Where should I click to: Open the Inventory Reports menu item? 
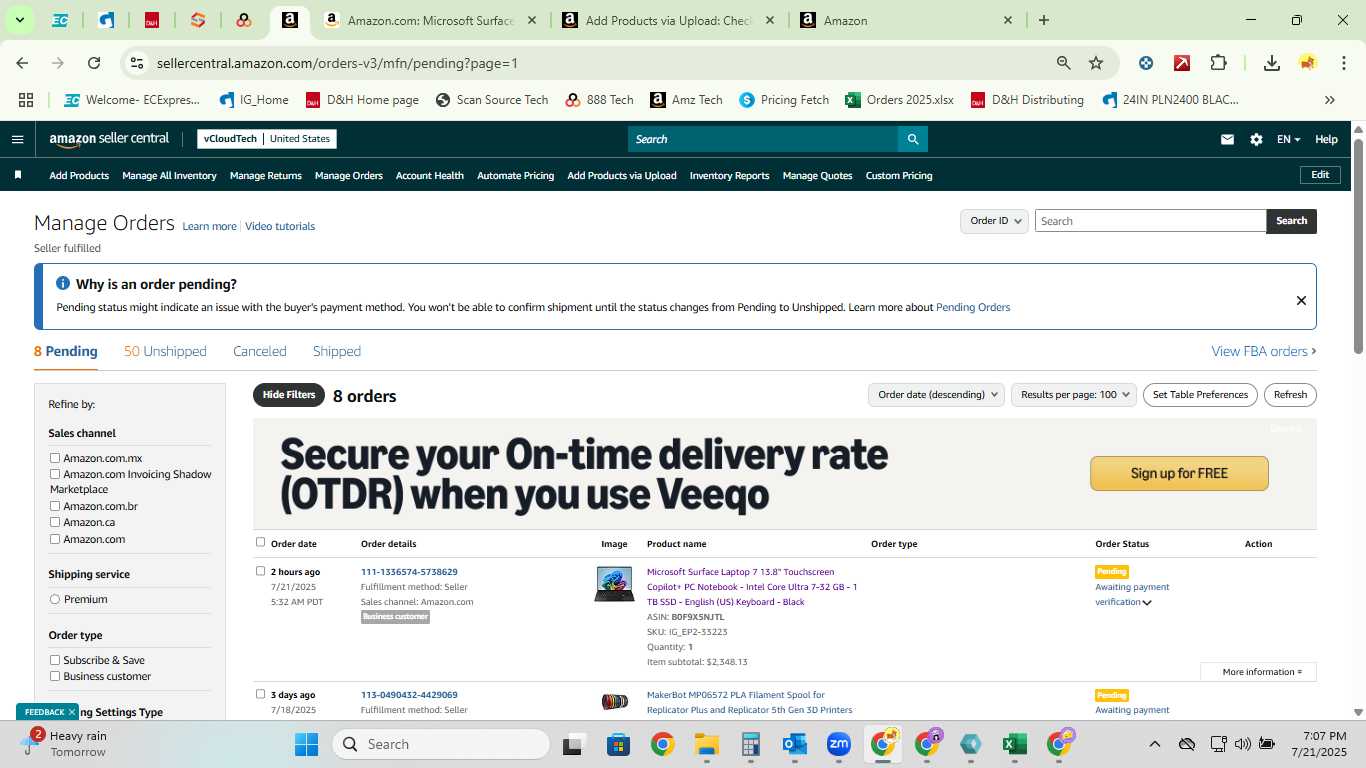[729, 175]
